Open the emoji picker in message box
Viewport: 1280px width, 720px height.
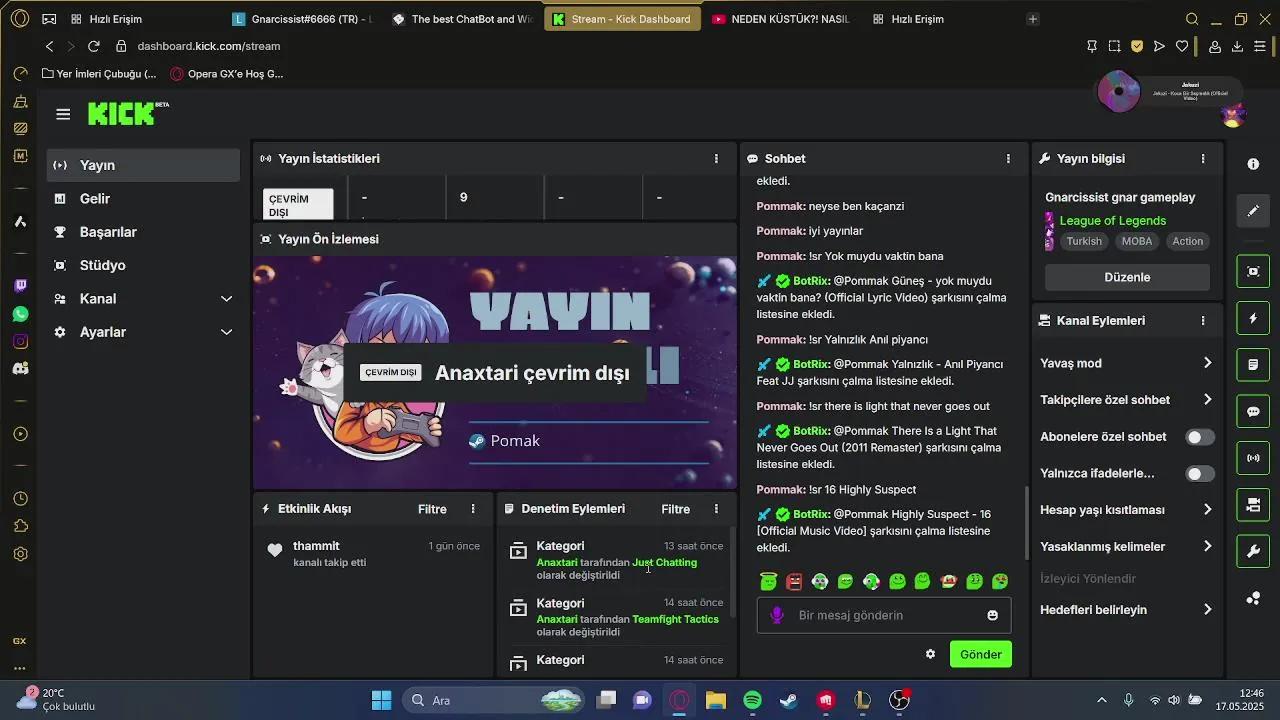(992, 615)
